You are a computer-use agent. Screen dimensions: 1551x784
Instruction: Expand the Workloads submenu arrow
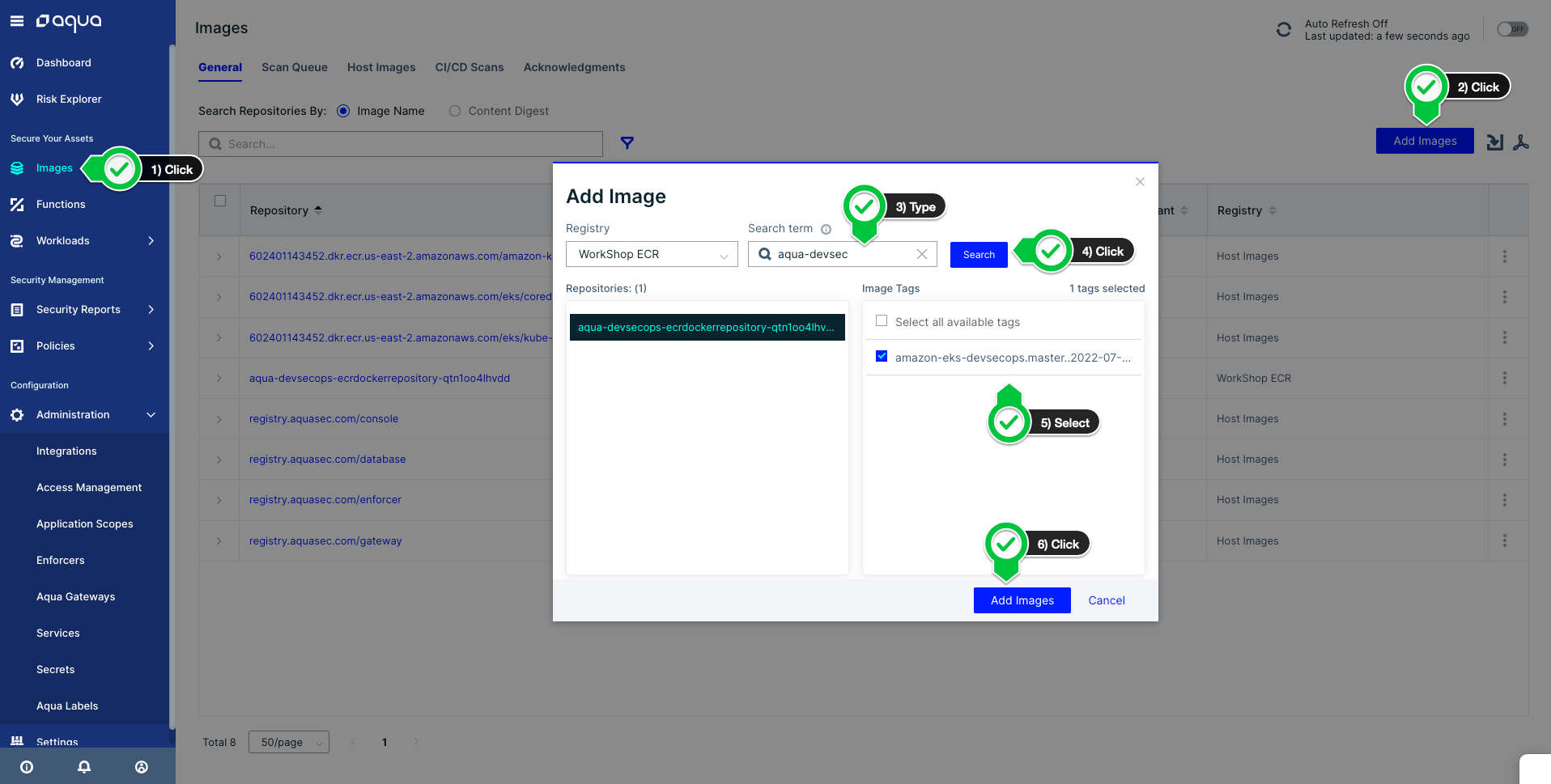(151, 240)
